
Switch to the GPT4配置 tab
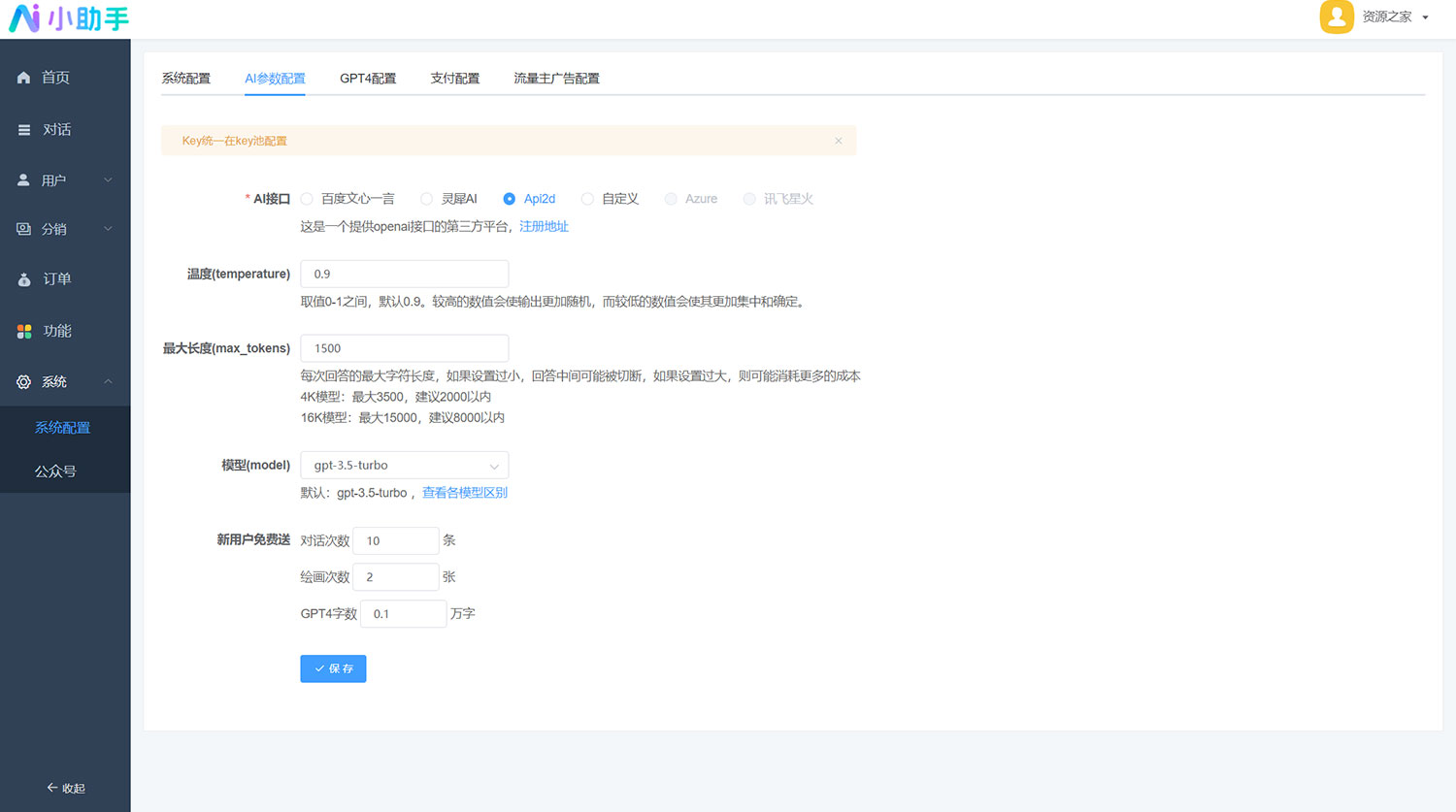(368, 79)
